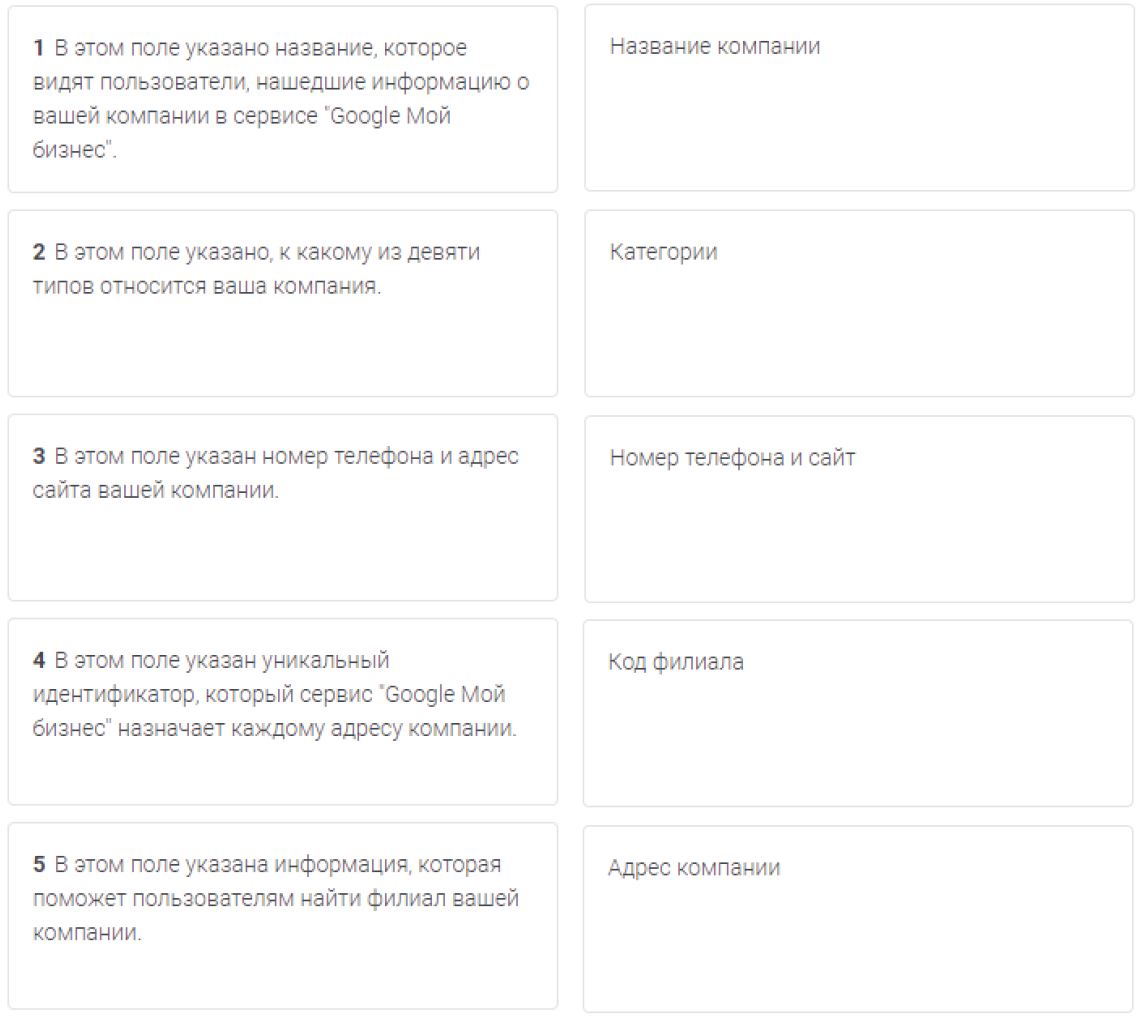
Task: Select the 'Адрес компании' answer card
Action: 858,919
